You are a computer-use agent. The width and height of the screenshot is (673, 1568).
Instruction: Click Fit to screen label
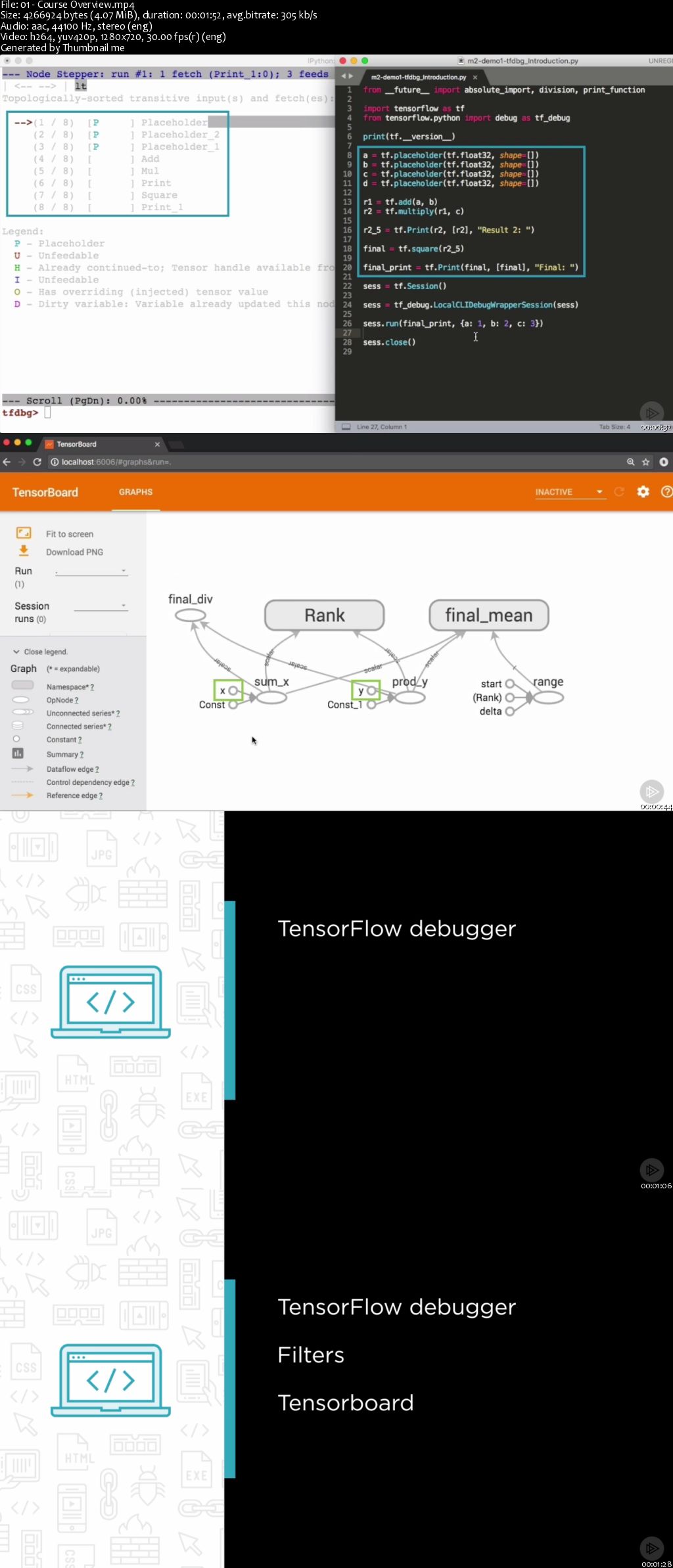(70, 534)
